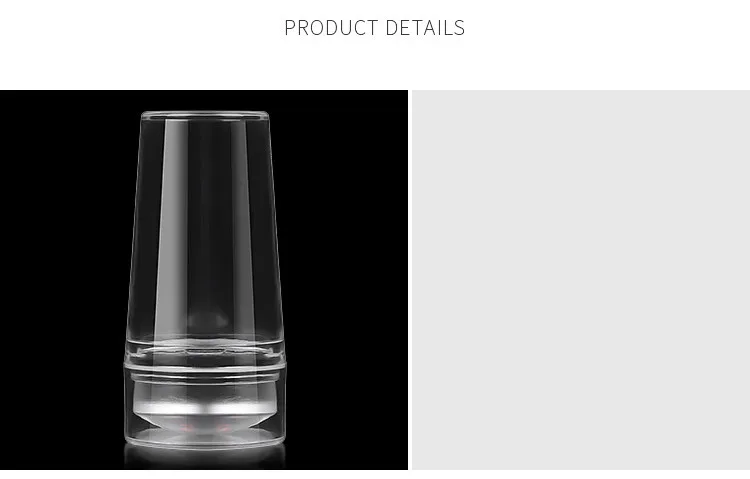750x479 pixels.
Task: Select the empty gray panel beside photo
Action: pos(581,279)
